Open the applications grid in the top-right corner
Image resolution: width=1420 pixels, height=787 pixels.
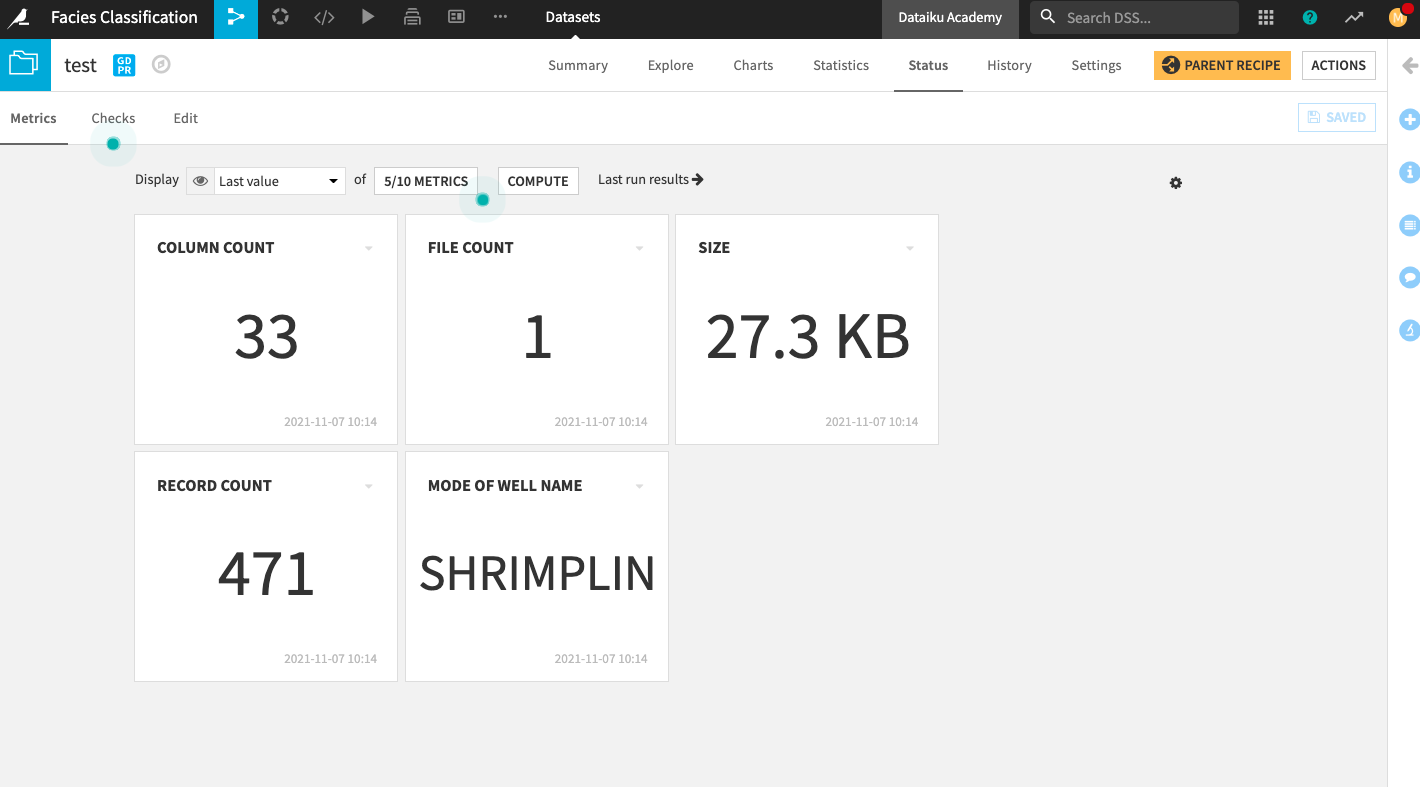[1267, 17]
